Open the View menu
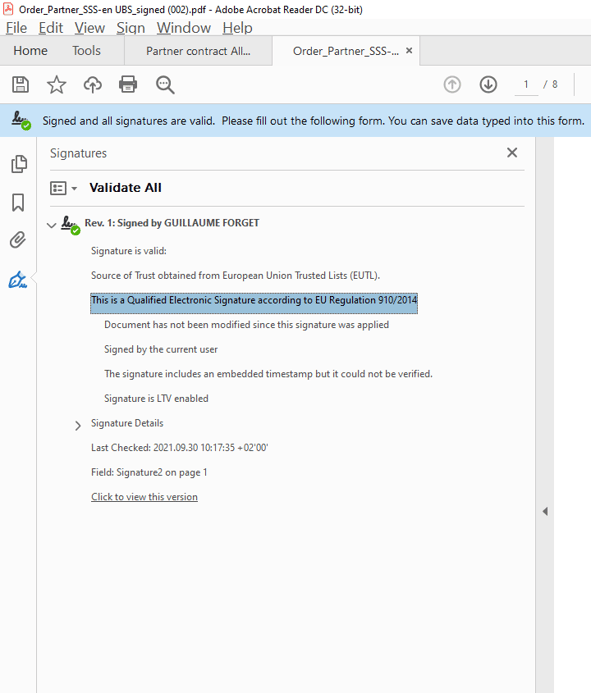The width and height of the screenshot is (591, 693). point(90,28)
